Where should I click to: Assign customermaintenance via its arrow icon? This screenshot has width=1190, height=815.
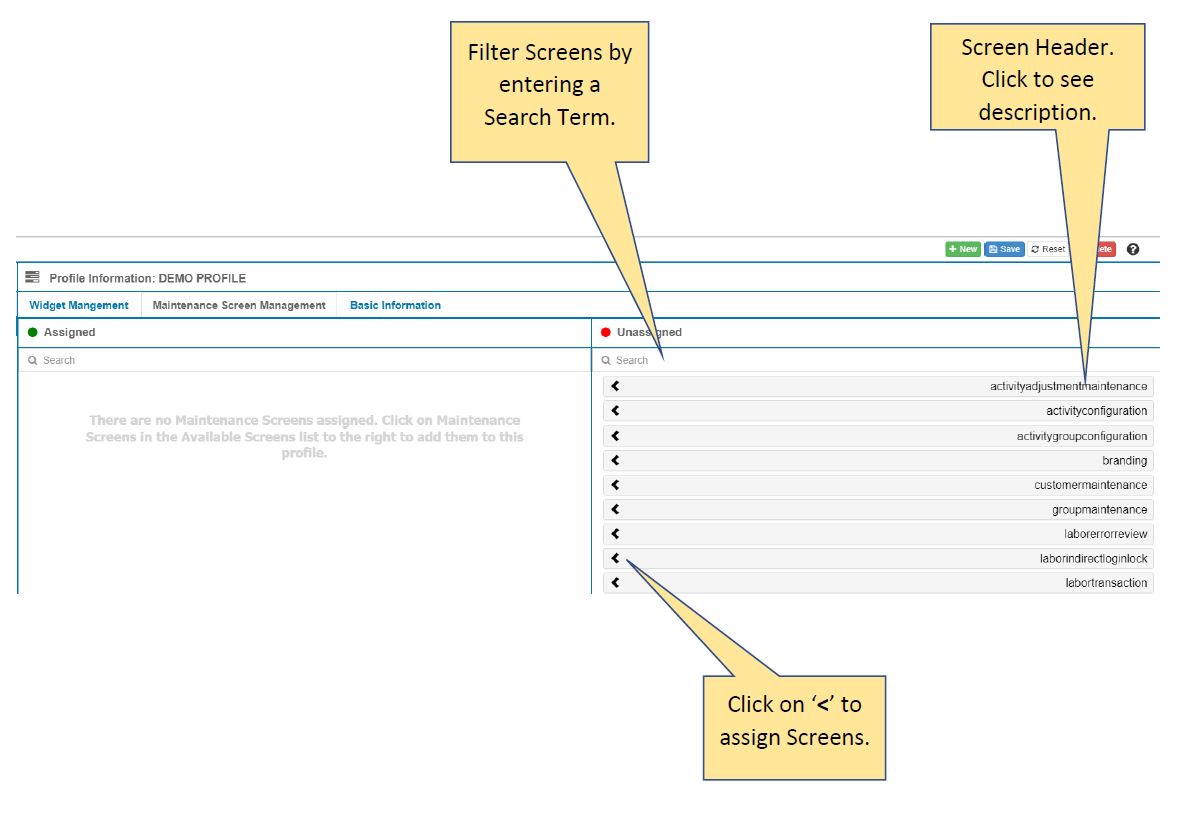click(x=615, y=485)
